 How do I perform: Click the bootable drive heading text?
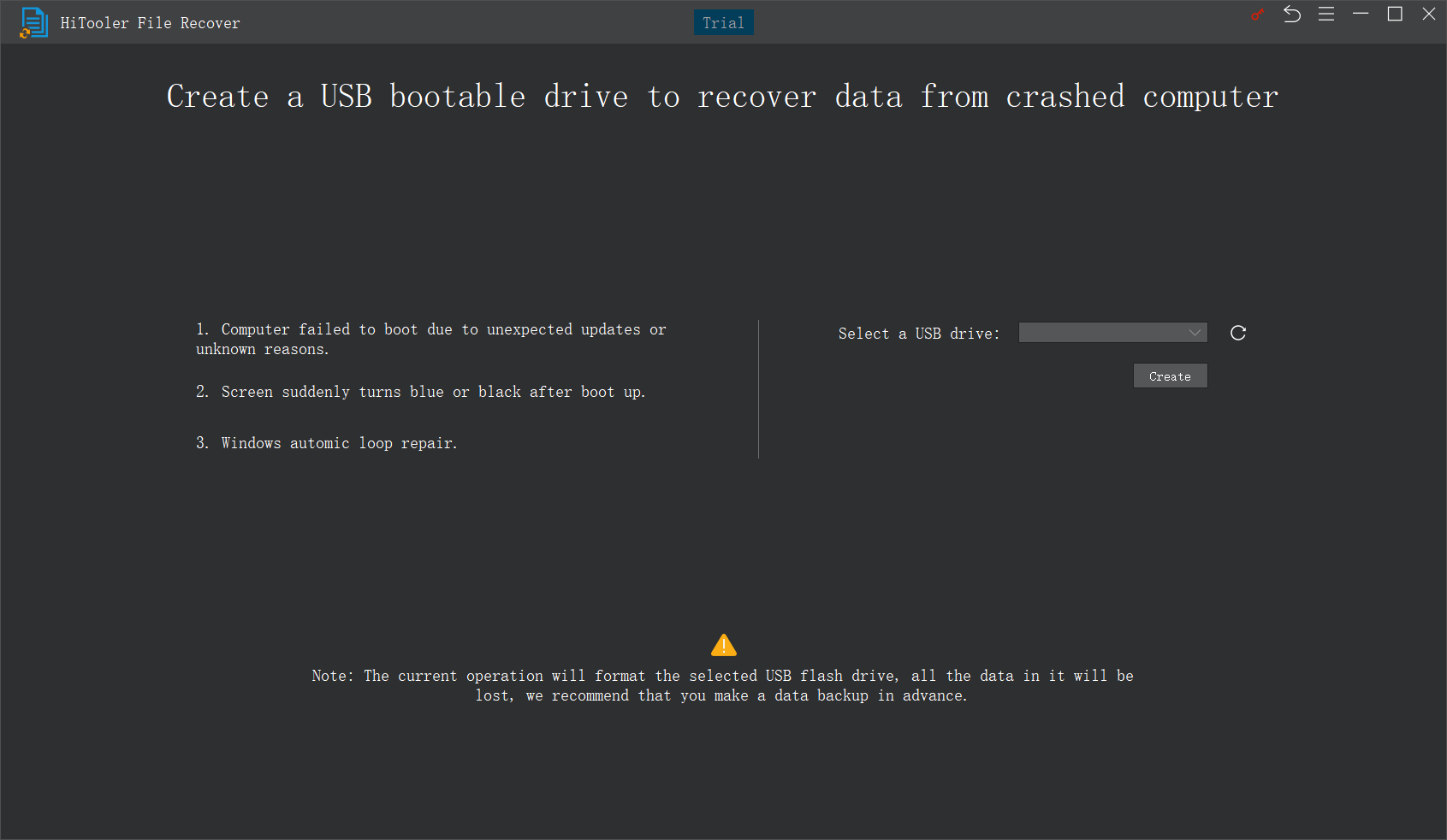[x=721, y=97]
